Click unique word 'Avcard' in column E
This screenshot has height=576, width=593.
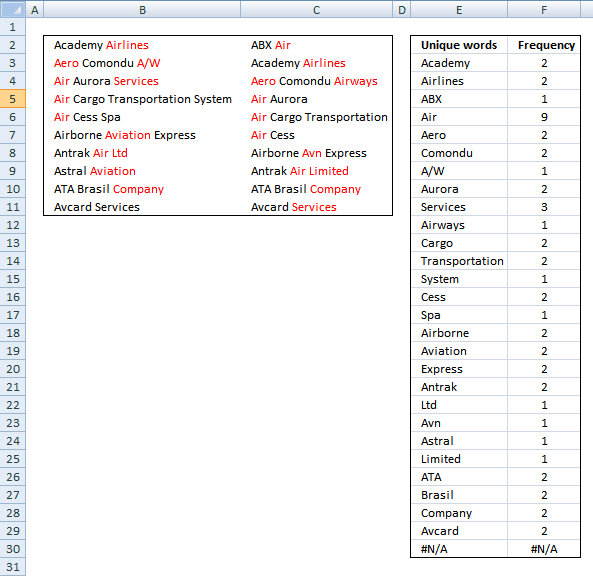[x=459, y=531]
